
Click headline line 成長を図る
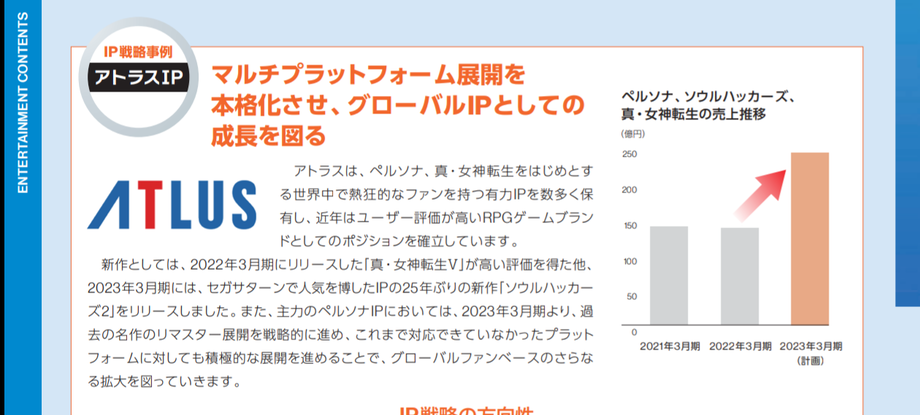[268, 136]
